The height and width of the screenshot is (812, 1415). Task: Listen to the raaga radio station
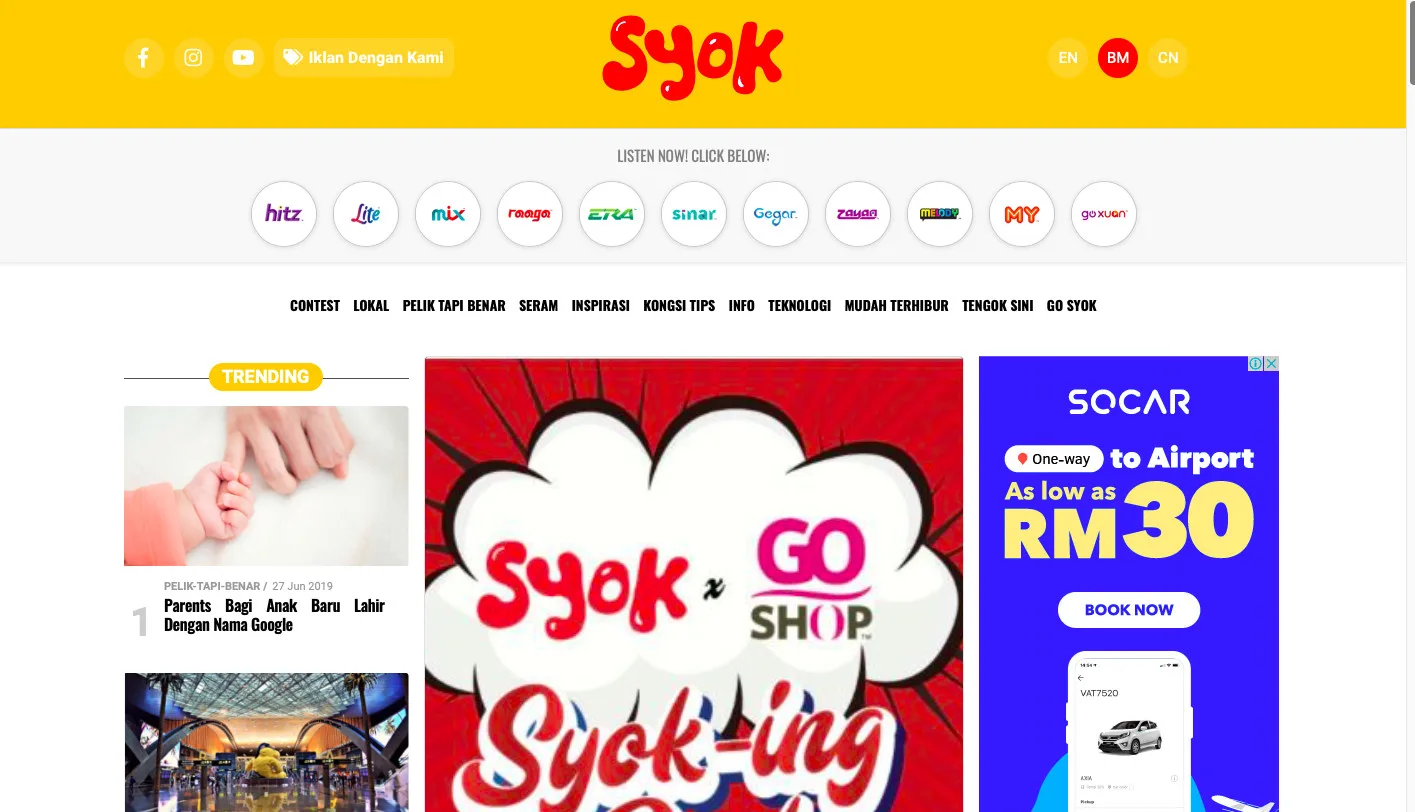click(x=530, y=214)
